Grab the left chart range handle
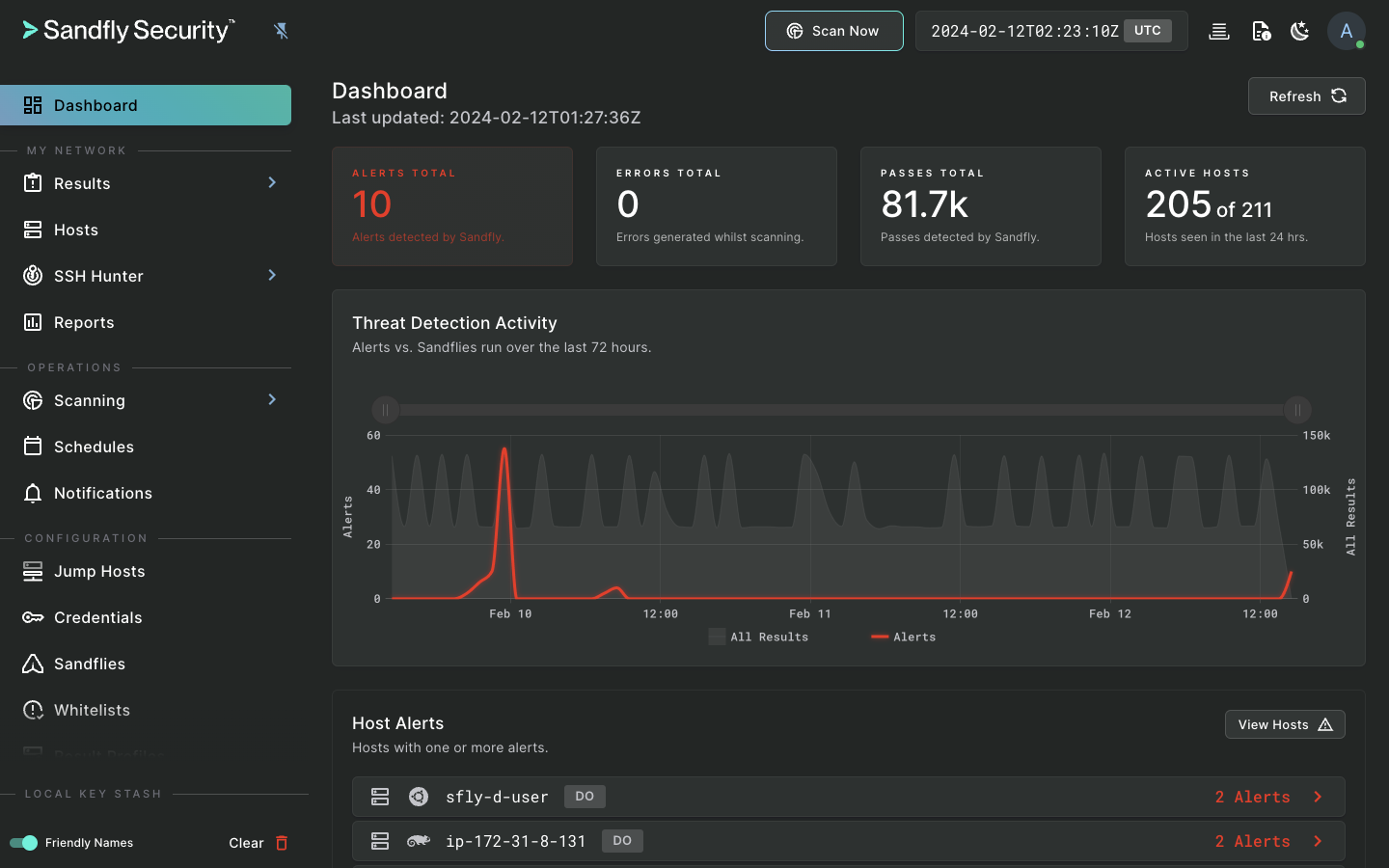 pos(385,410)
